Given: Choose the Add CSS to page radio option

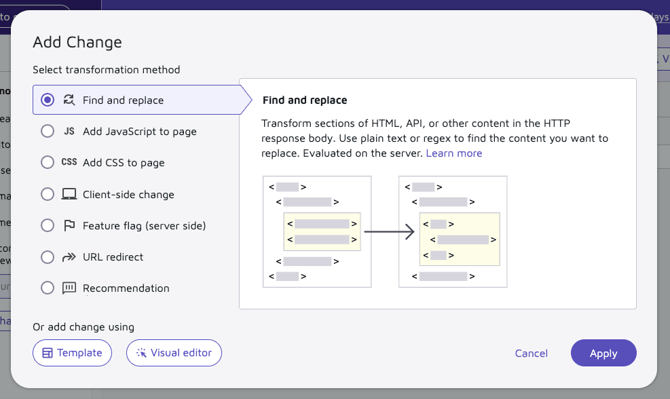Looking at the screenshot, I should pyautogui.click(x=47, y=162).
